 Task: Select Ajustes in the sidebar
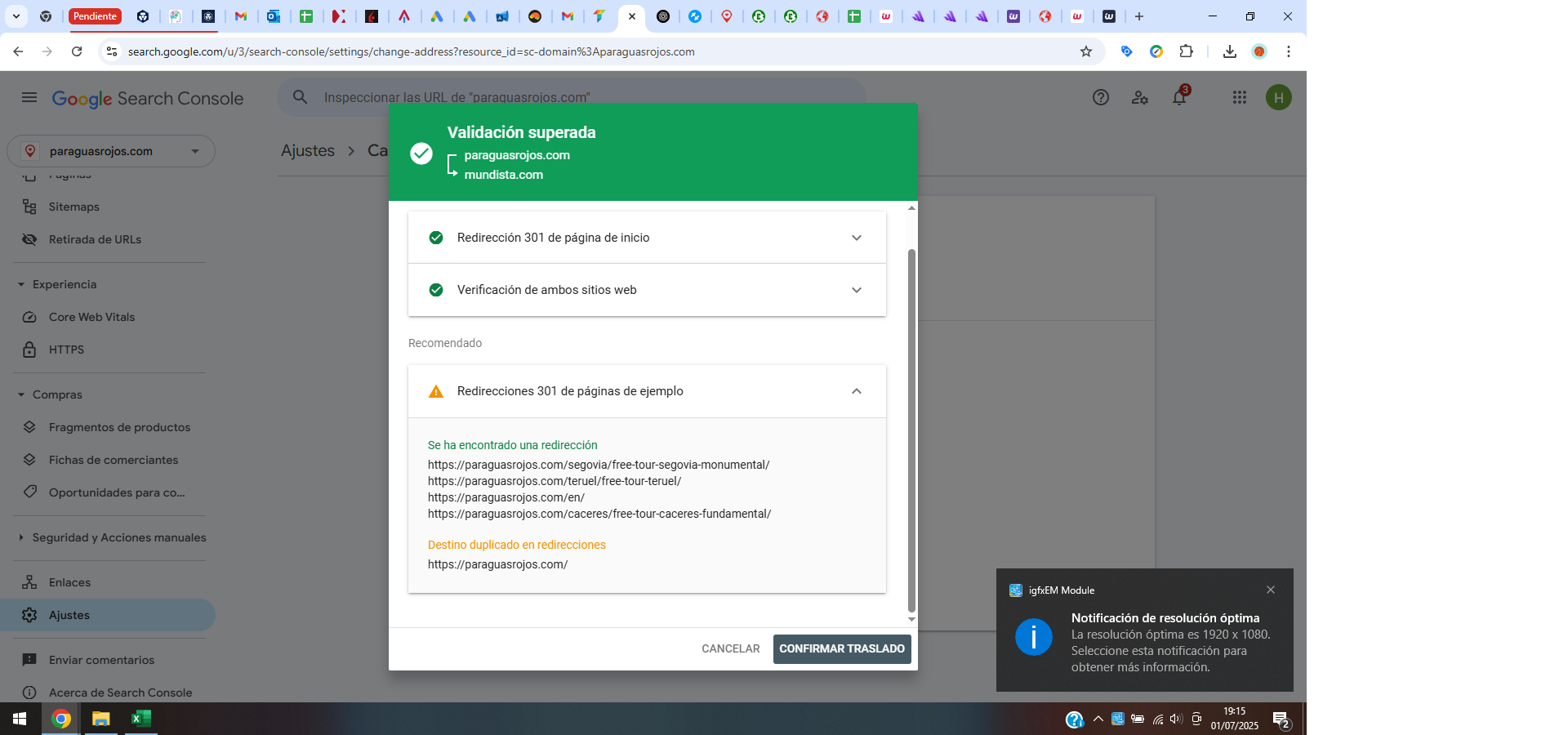click(x=108, y=615)
